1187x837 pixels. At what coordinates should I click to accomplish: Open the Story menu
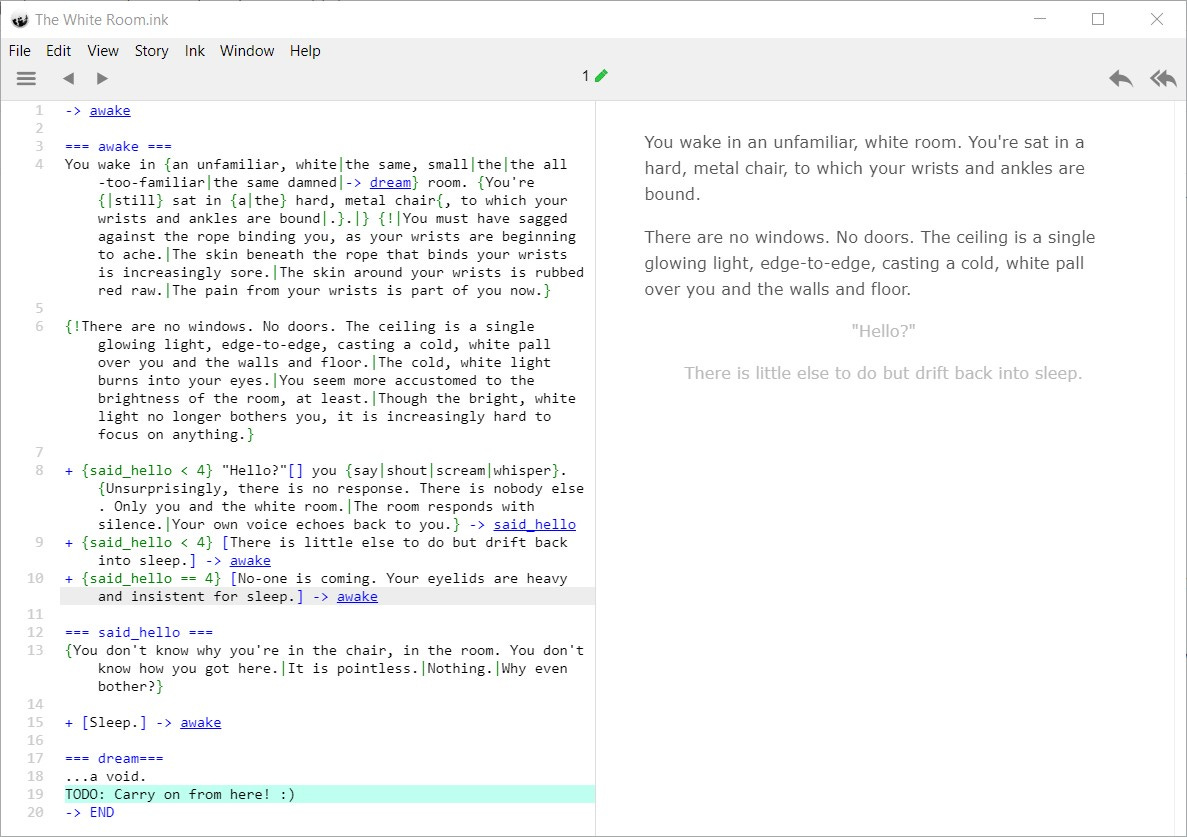151,50
